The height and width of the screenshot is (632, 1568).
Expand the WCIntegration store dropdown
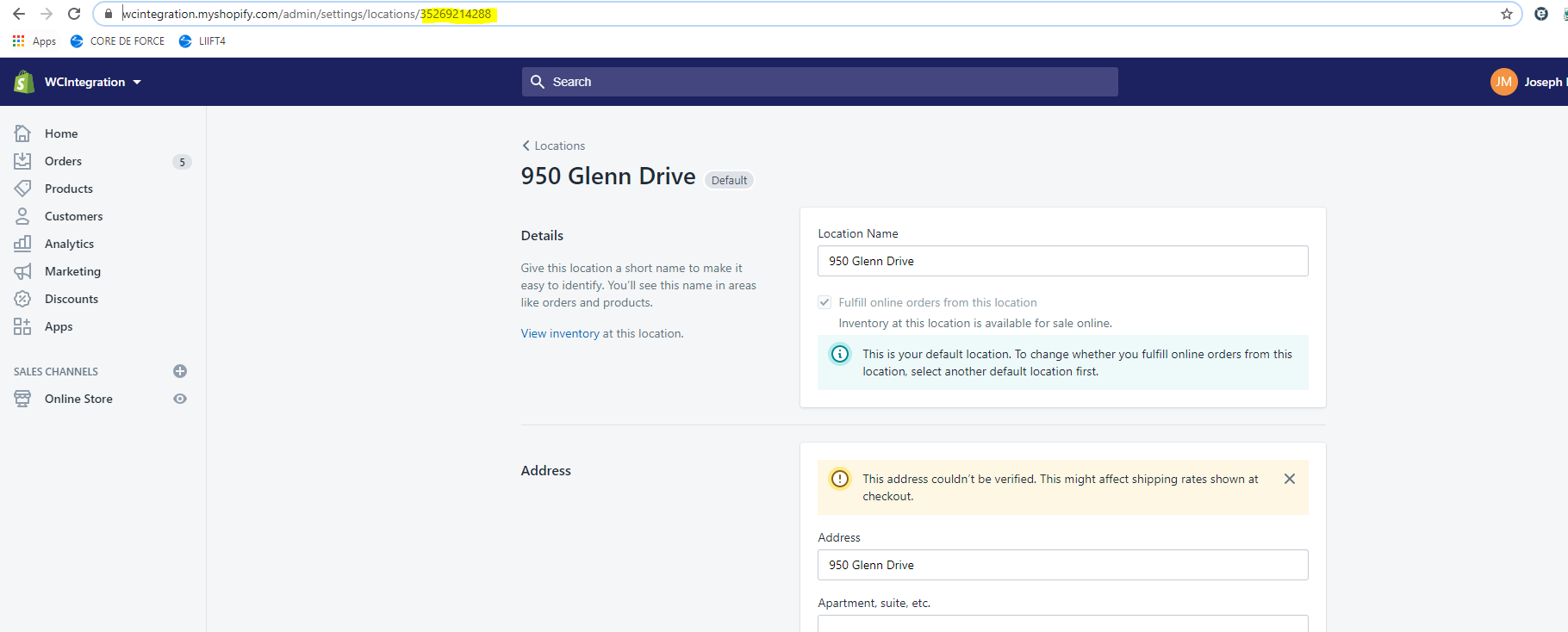[93, 82]
